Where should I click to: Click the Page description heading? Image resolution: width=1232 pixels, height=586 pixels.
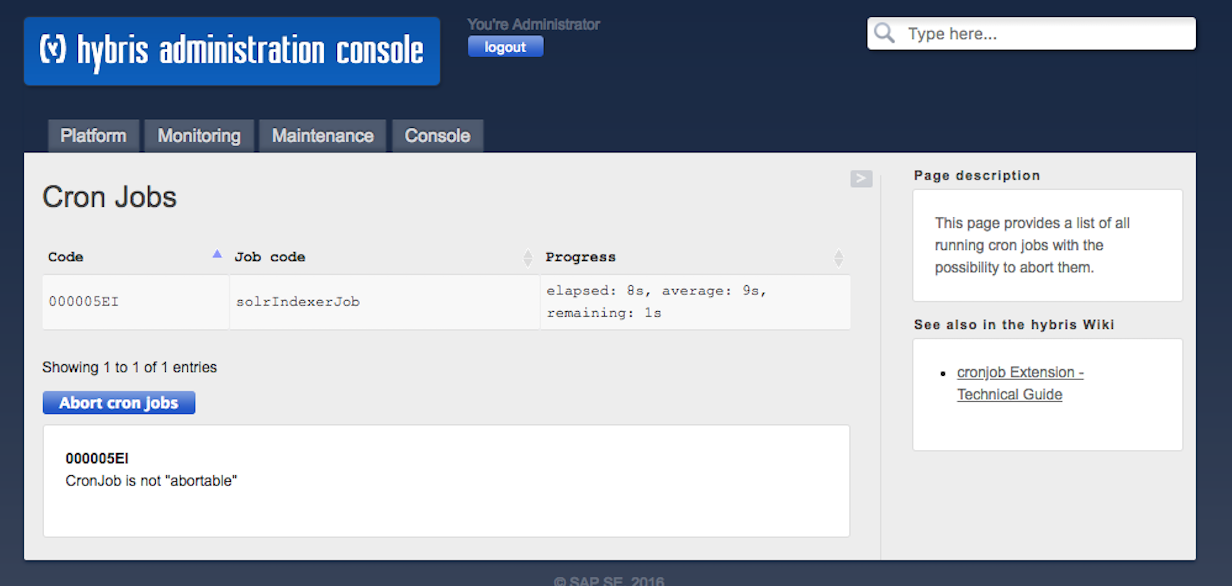[x=977, y=176]
